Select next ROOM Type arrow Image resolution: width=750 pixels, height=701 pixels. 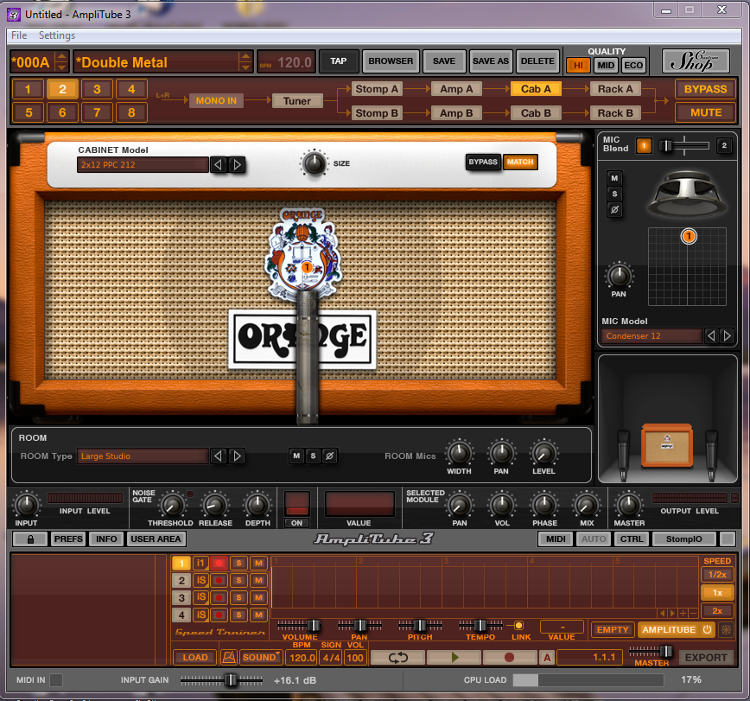pos(237,456)
